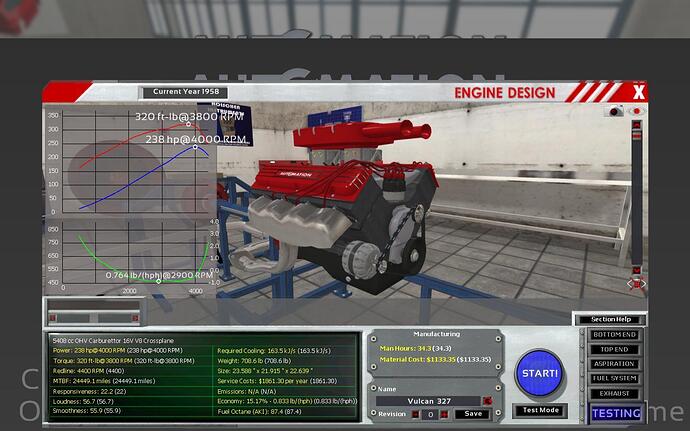The image size is (690, 431).
Task: Toggle Test Mode
Action: (x=538, y=410)
